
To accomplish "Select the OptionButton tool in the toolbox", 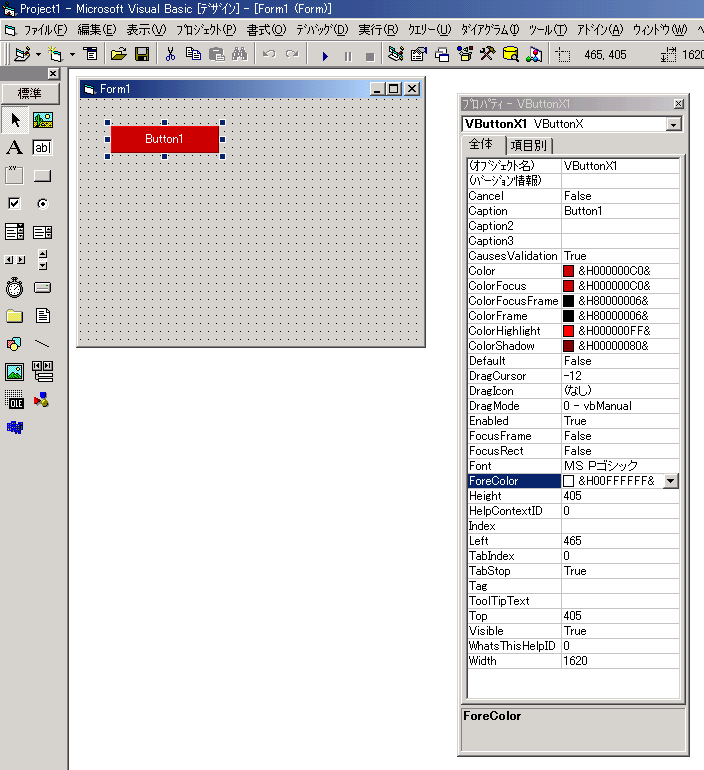I will click(x=43, y=203).
